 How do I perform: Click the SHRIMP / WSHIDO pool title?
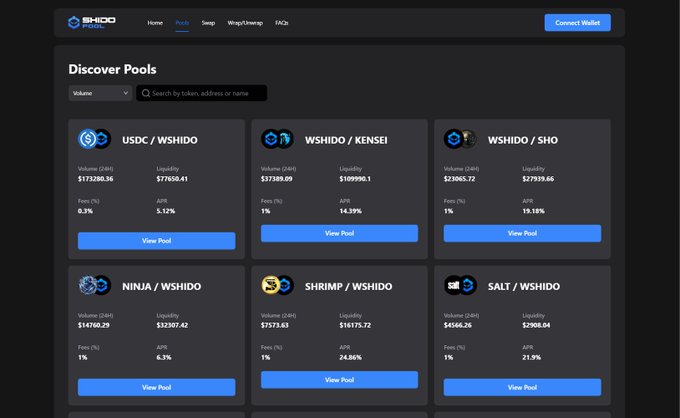[348, 287]
